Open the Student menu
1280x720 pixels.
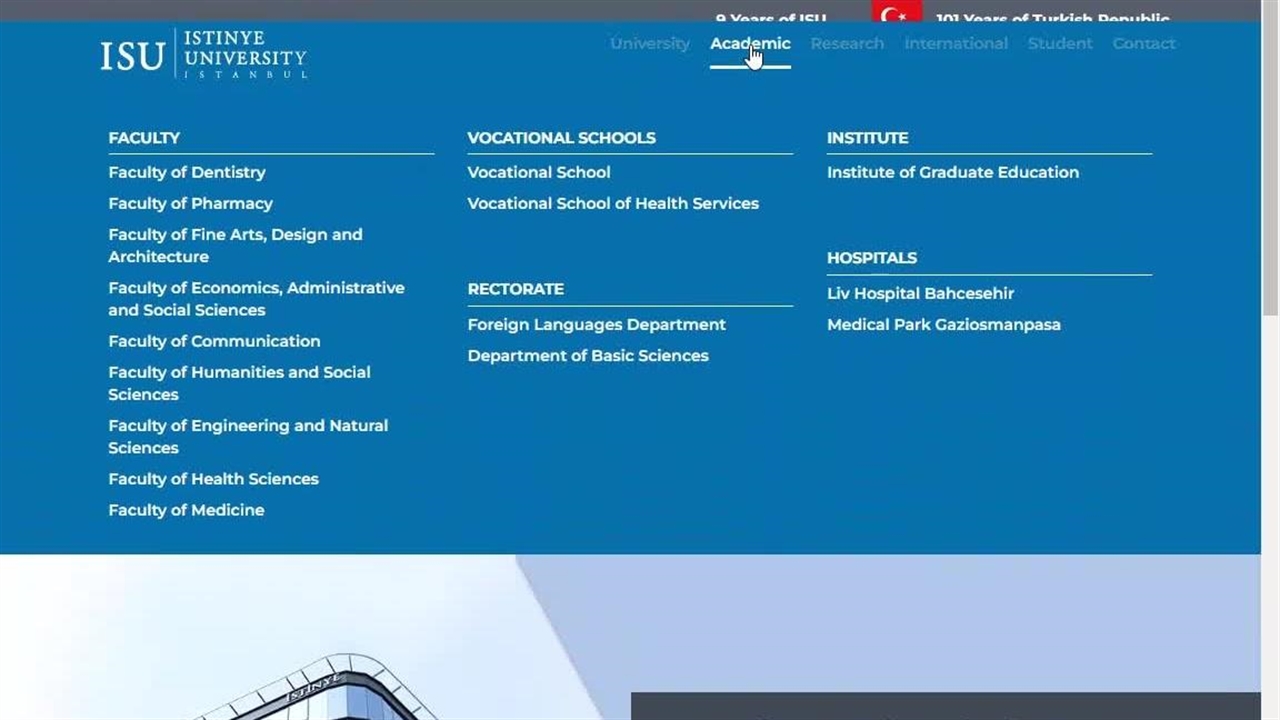pyautogui.click(x=1059, y=44)
